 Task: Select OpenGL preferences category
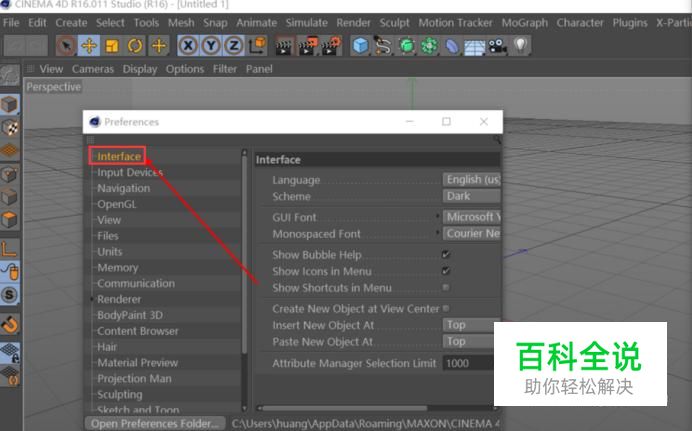117,204
